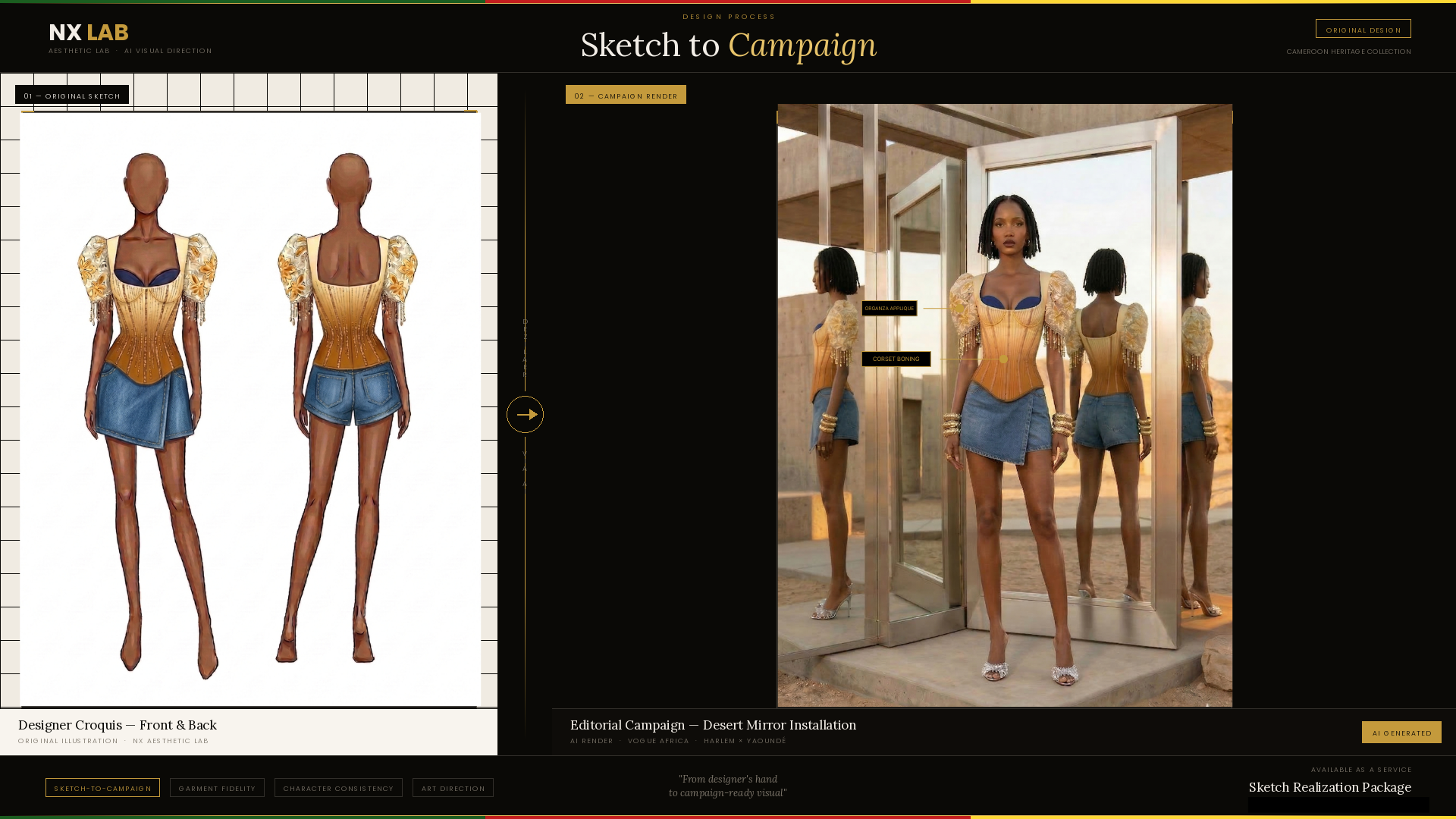
Task: Expand the Editorial Campaign caption section
Action: point(713,725)
